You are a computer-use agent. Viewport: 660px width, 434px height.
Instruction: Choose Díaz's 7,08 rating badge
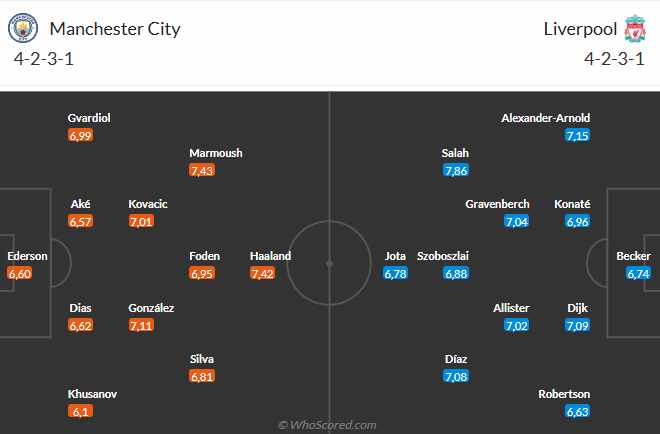tap(456, 376)
